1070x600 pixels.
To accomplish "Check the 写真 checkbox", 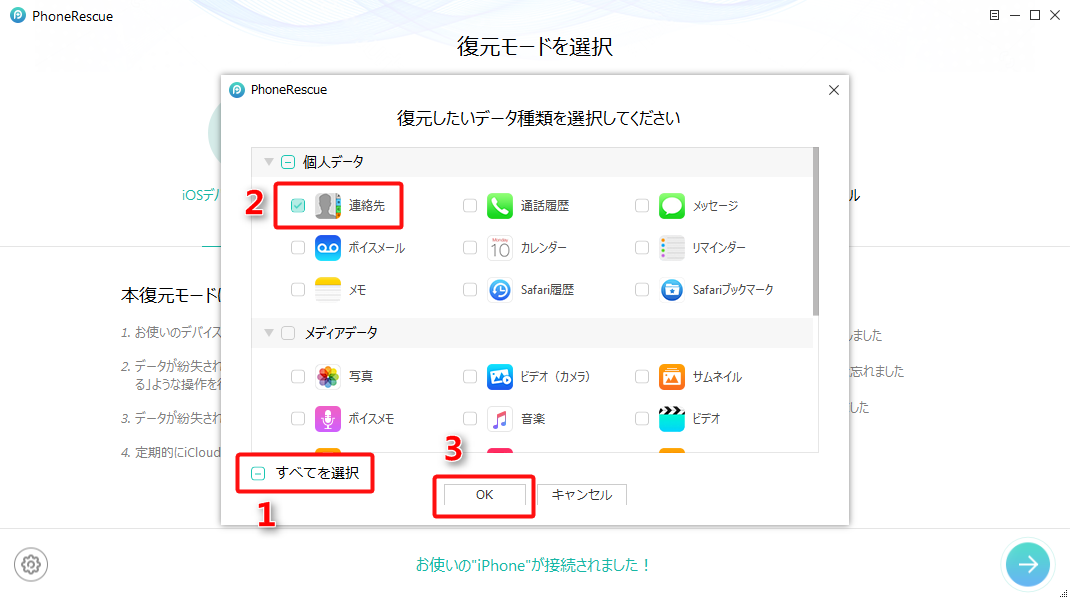I will click(x=298, y=376).
